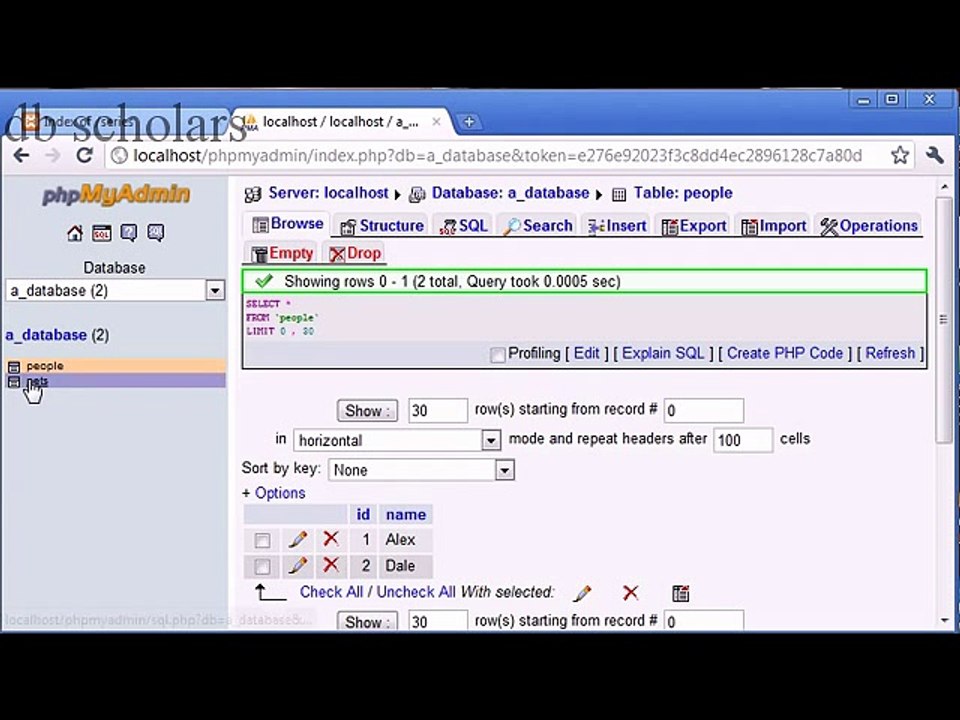Switch to the Structure tab
This screenshot has height=720, width=960.
pos(382,226)
